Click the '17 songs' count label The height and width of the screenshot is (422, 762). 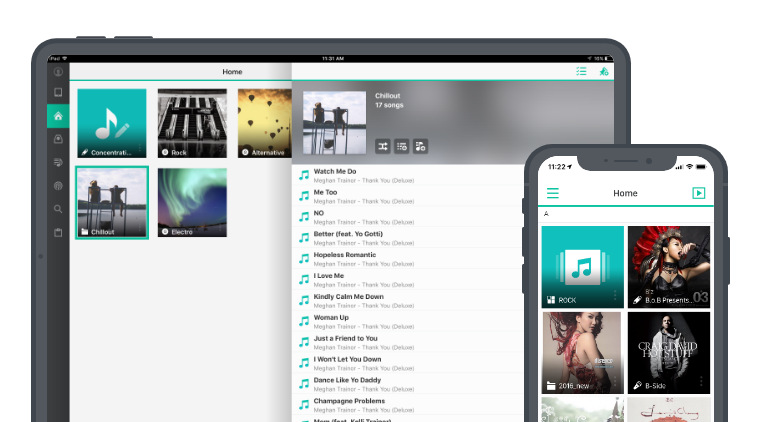[x=389, y=105]
